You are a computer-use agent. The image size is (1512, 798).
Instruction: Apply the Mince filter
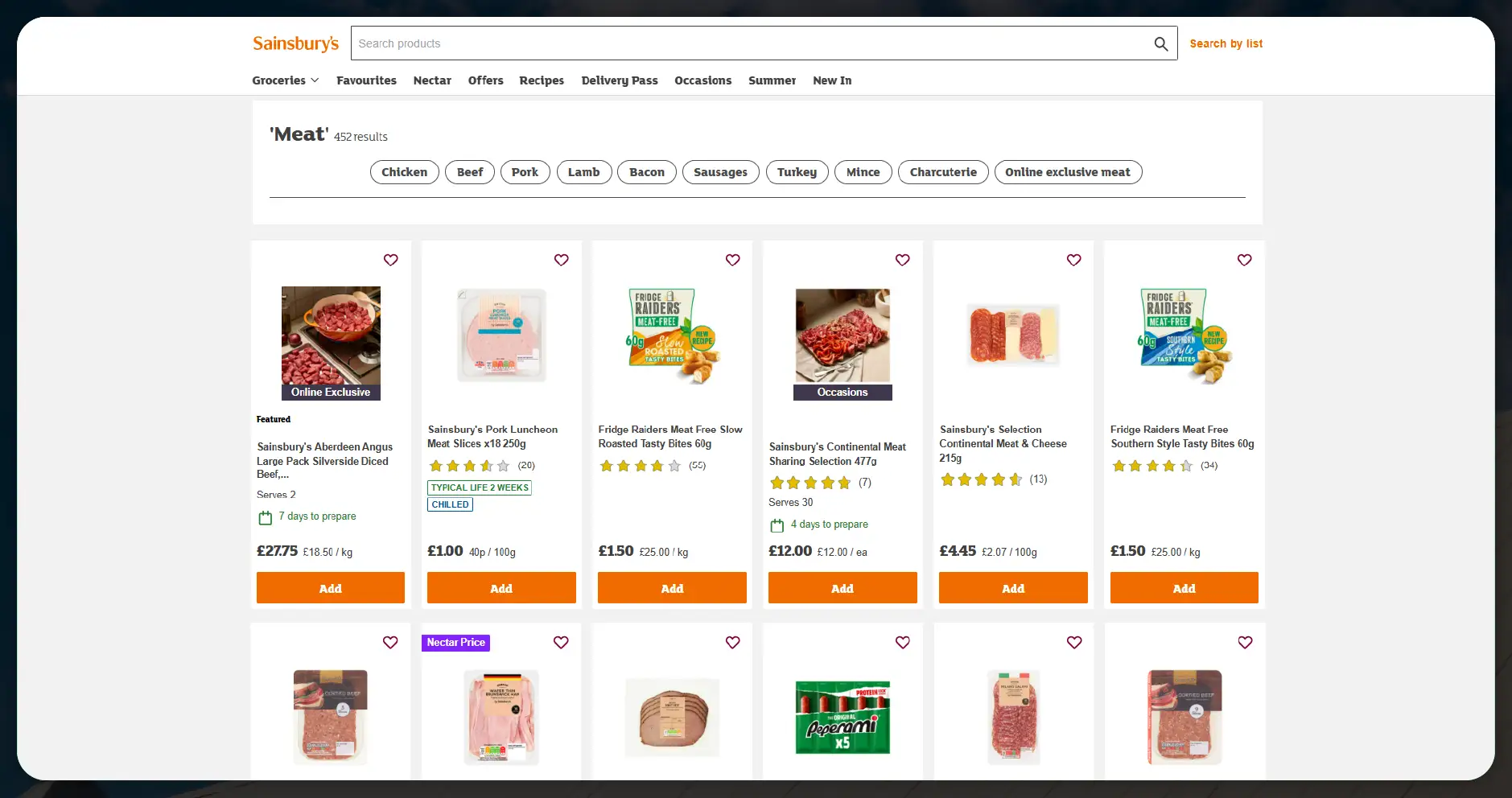pyautogui.click(x=863, y=172)
